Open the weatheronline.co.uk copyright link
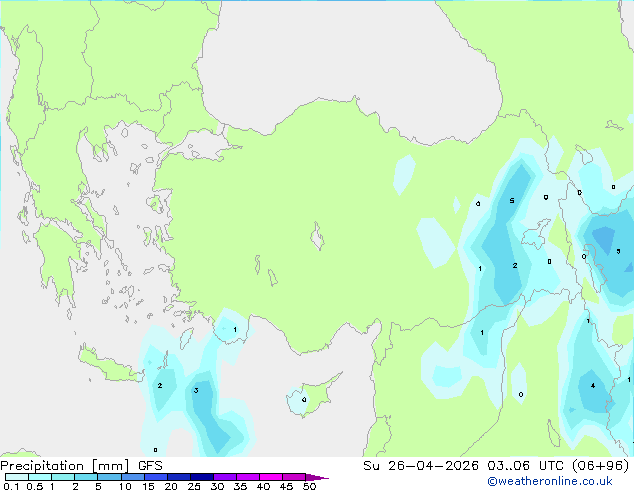 pyautogui.click(x=550, y=481)
